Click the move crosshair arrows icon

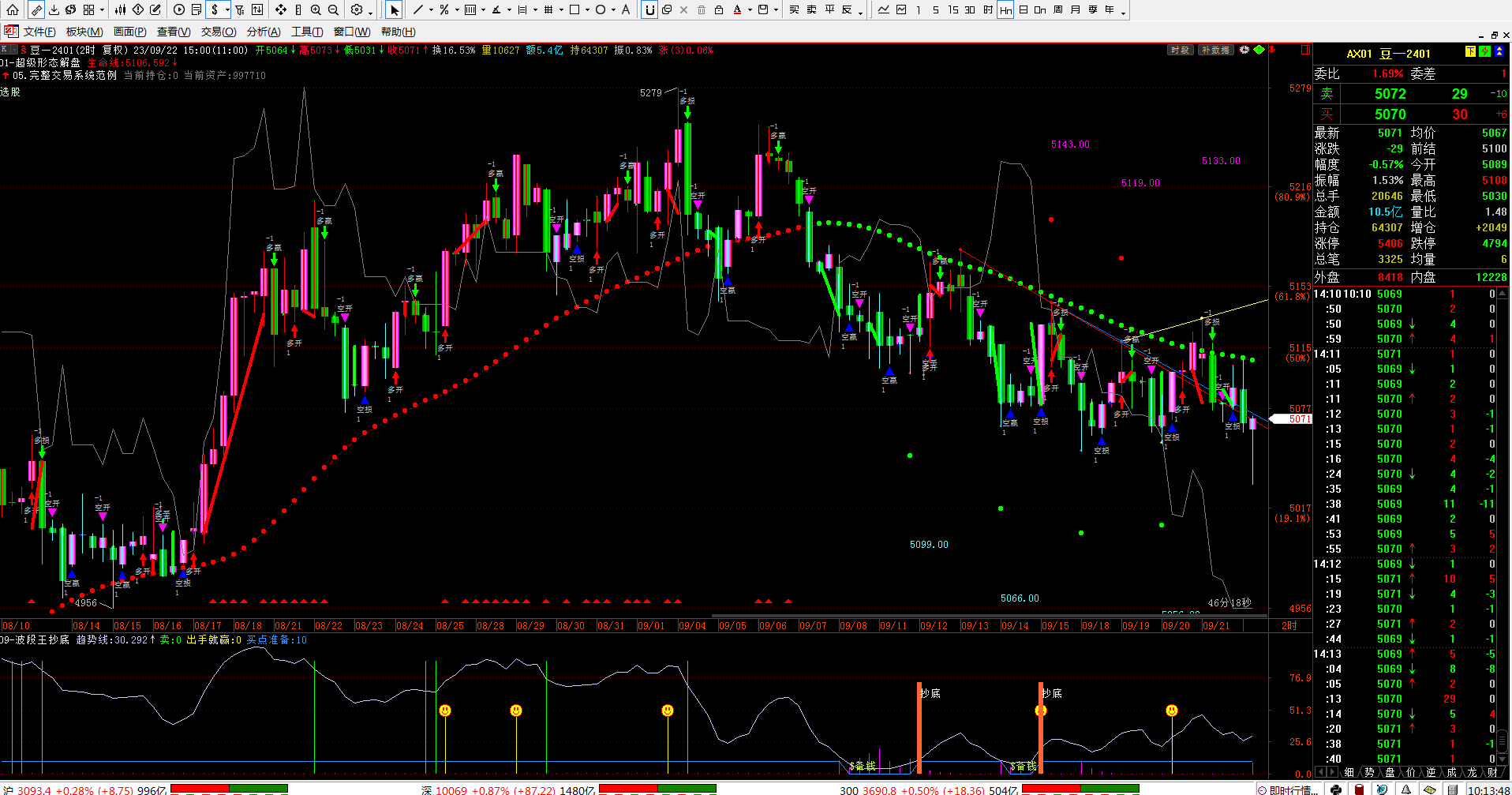tap(280, 9)
